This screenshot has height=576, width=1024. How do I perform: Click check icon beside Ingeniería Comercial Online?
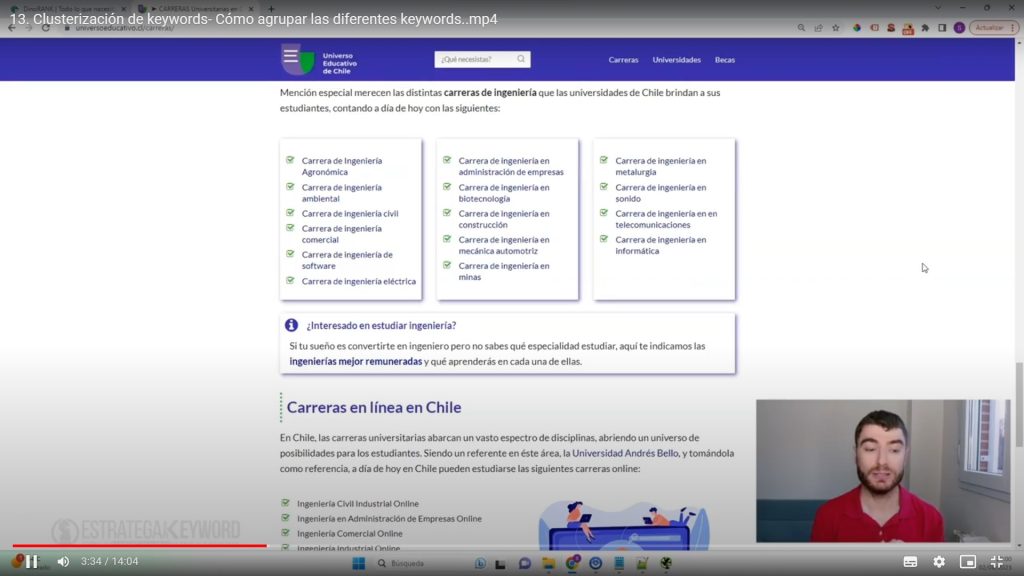point(285,533)
